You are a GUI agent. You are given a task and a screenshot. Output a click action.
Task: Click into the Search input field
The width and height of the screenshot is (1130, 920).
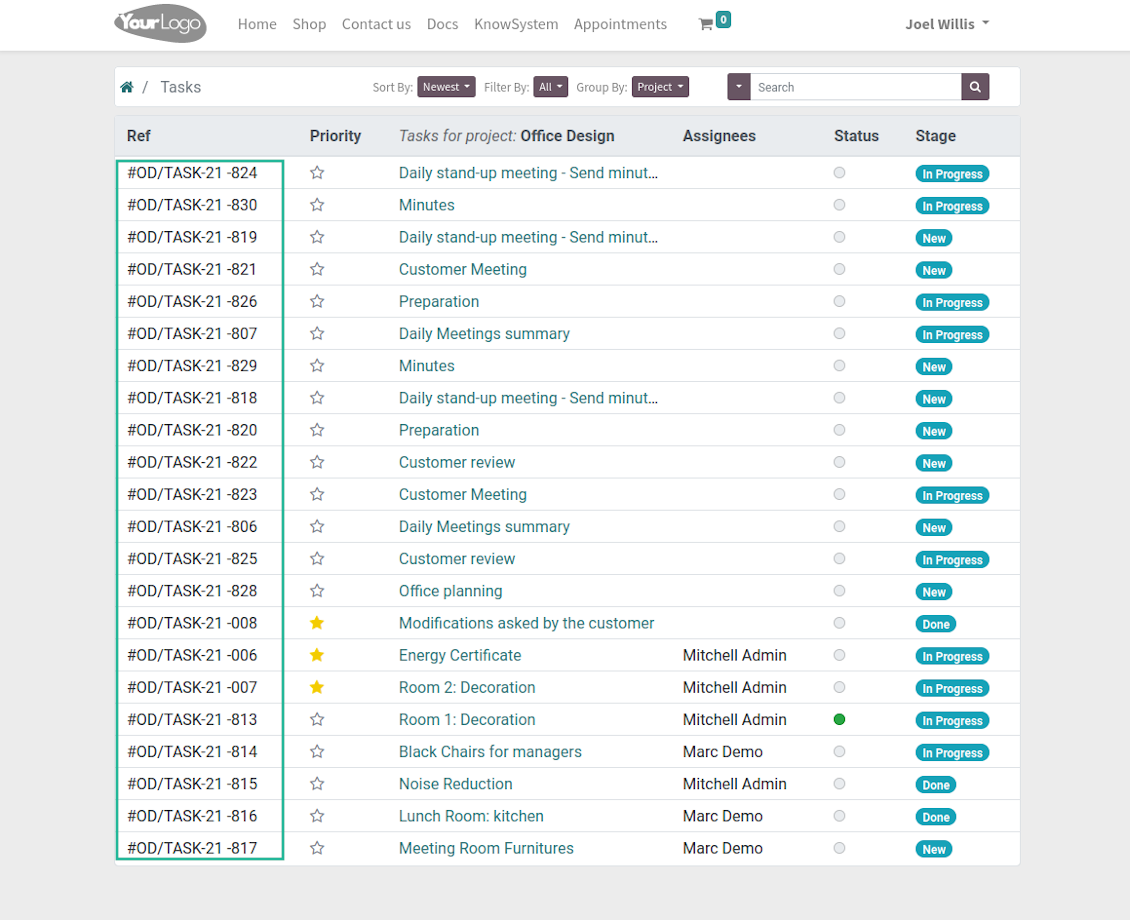(856, 87)
